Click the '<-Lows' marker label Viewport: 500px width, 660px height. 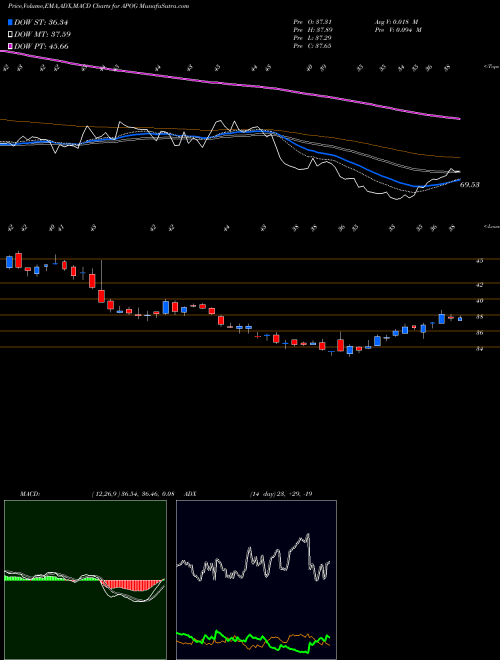click(491, 226)
